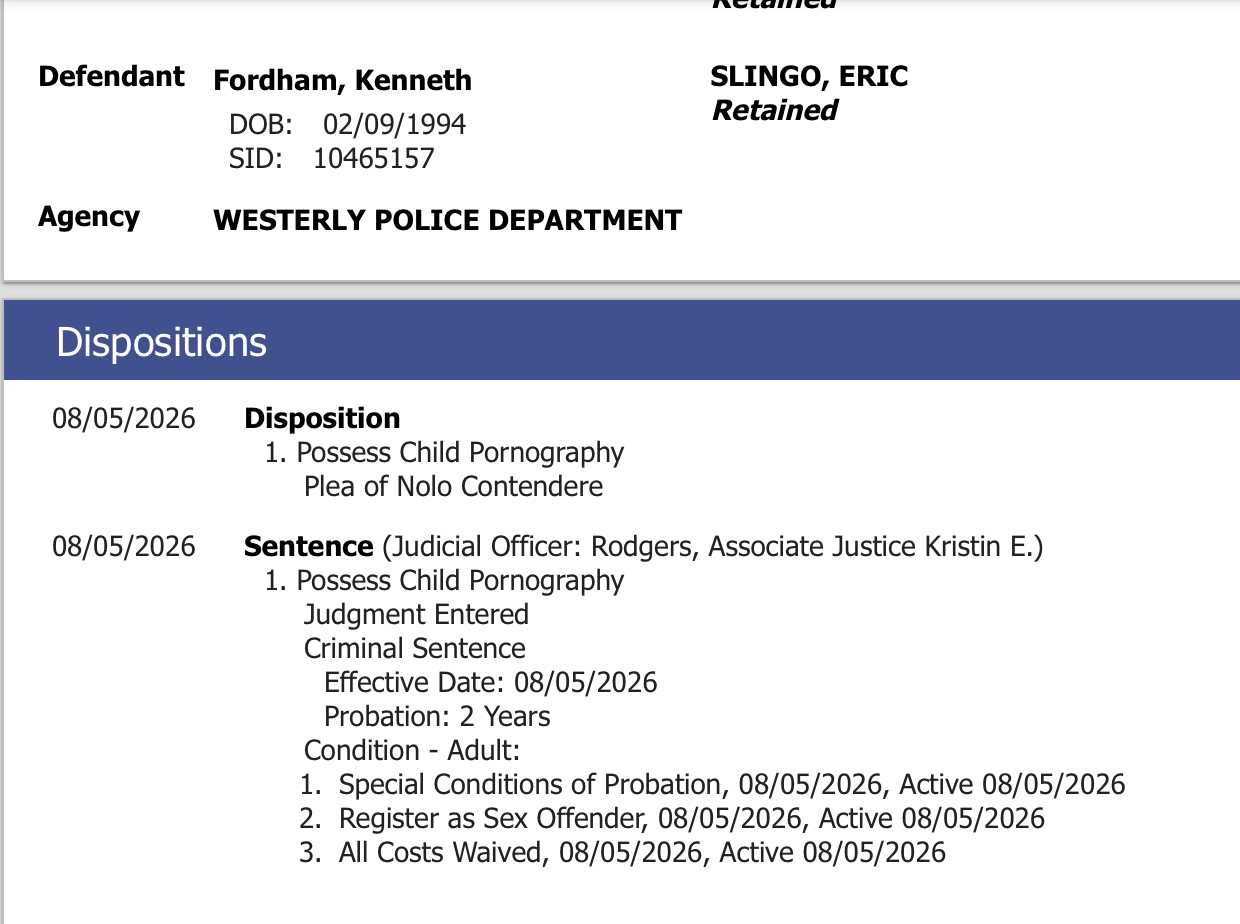Click the Effective Date: 08/05/2026 line

click(x=491, y=682)
